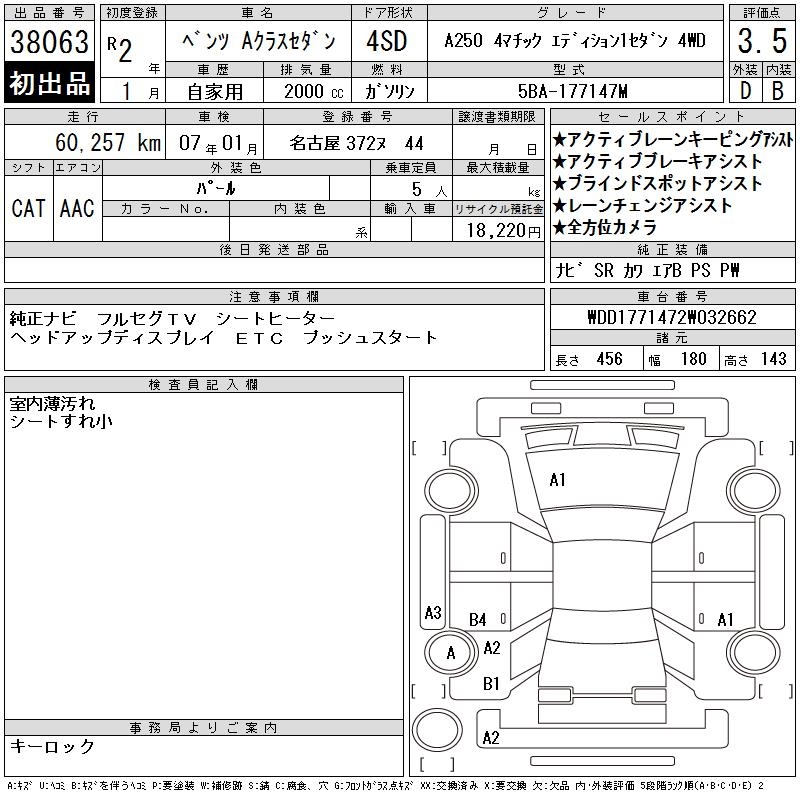Select fuel type ガソリン
Screen dimensions: 800x800
point(389,91)
